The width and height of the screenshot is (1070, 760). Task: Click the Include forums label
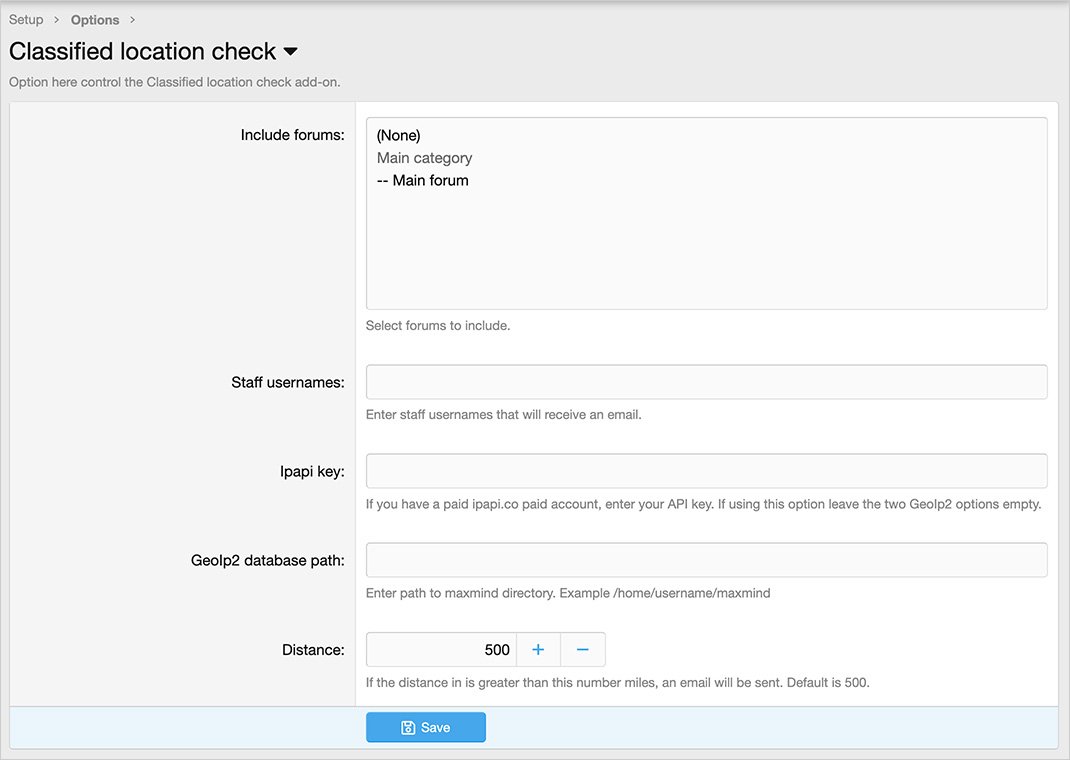[292, 135]
